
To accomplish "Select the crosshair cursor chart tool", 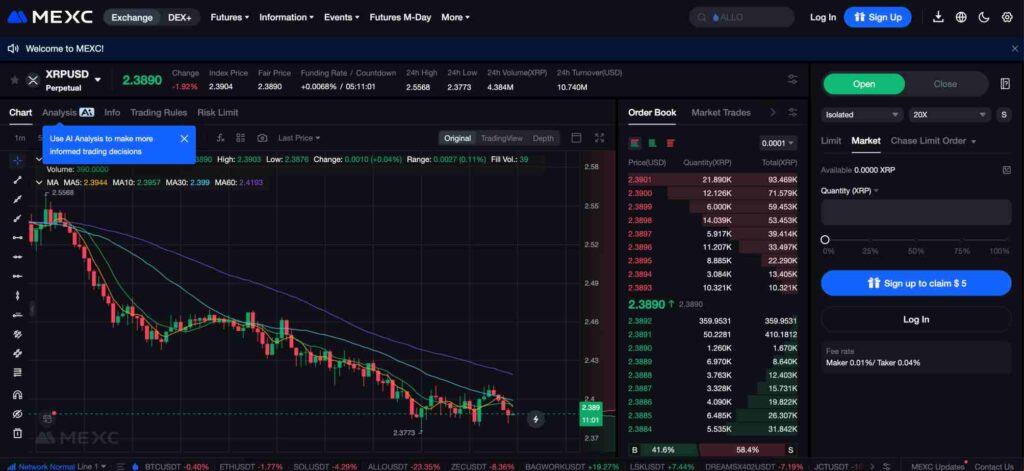I will pos(18,161).
